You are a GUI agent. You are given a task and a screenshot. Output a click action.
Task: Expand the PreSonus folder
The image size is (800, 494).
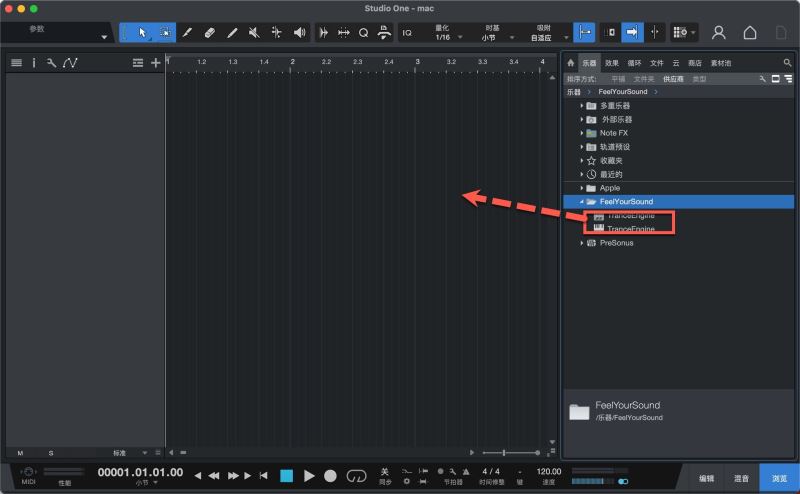[581, 243]
